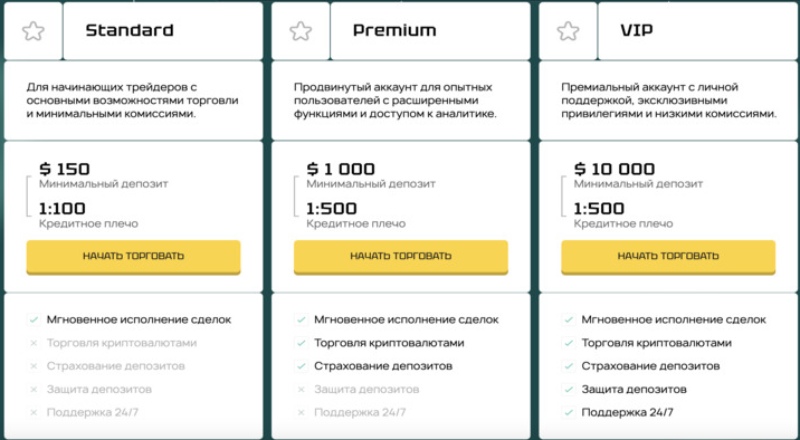This screenshot has height=440, width=800.
Task: Click the X icon next to Premium's Защита депозитов
Action: [301, 389]
